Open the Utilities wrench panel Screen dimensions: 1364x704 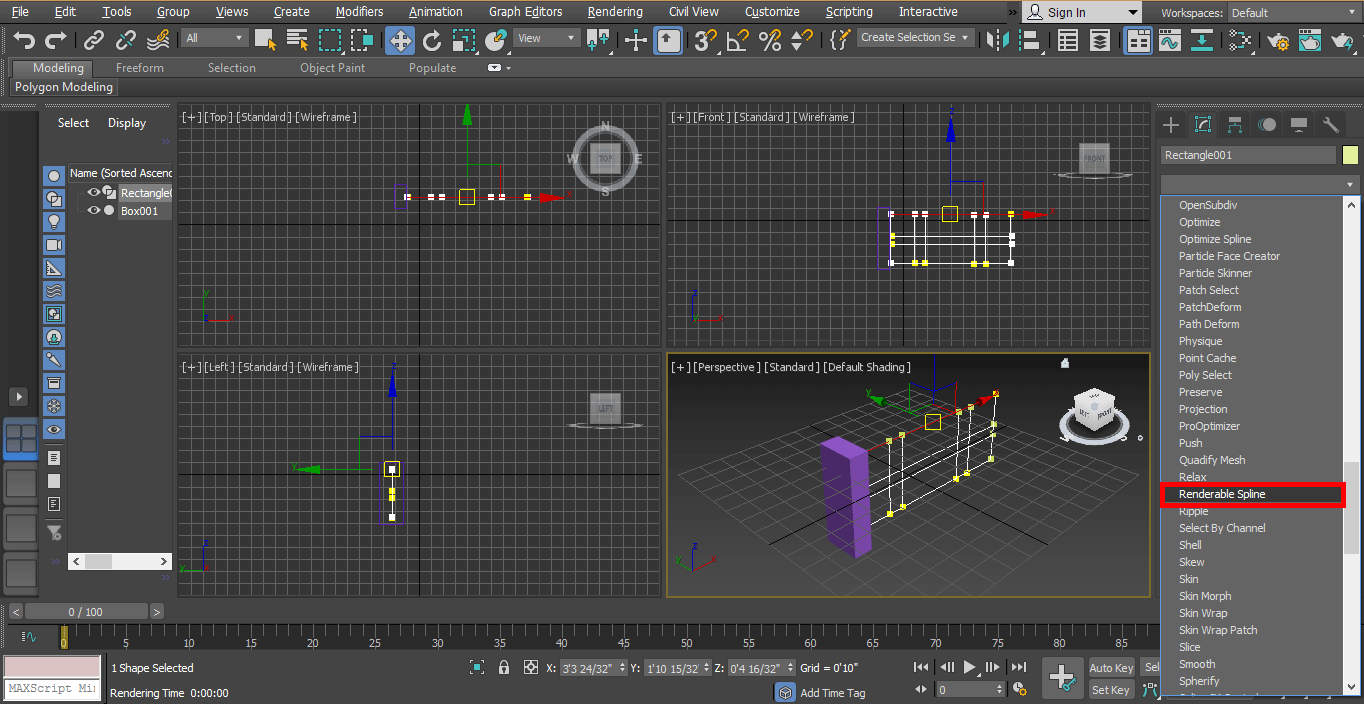click(1330, 124)
